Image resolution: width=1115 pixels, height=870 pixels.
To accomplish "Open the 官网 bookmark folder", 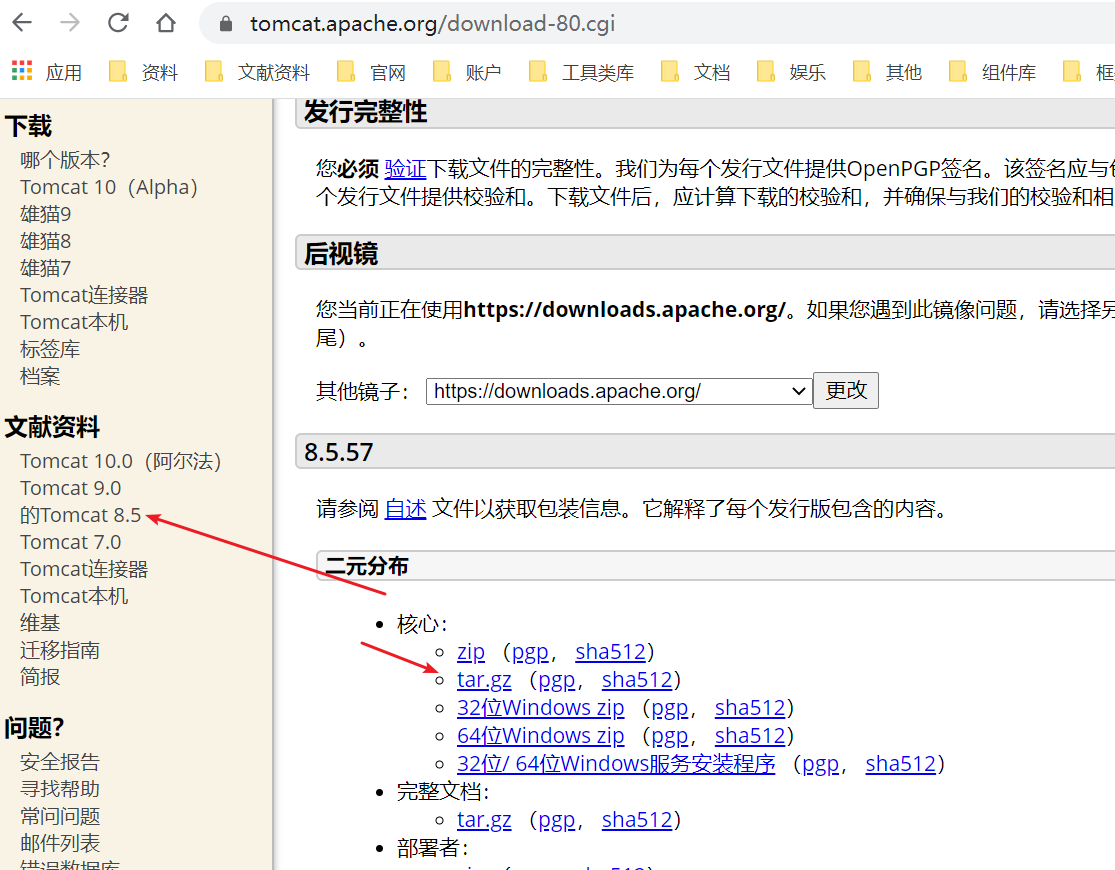I will point(371,72).
